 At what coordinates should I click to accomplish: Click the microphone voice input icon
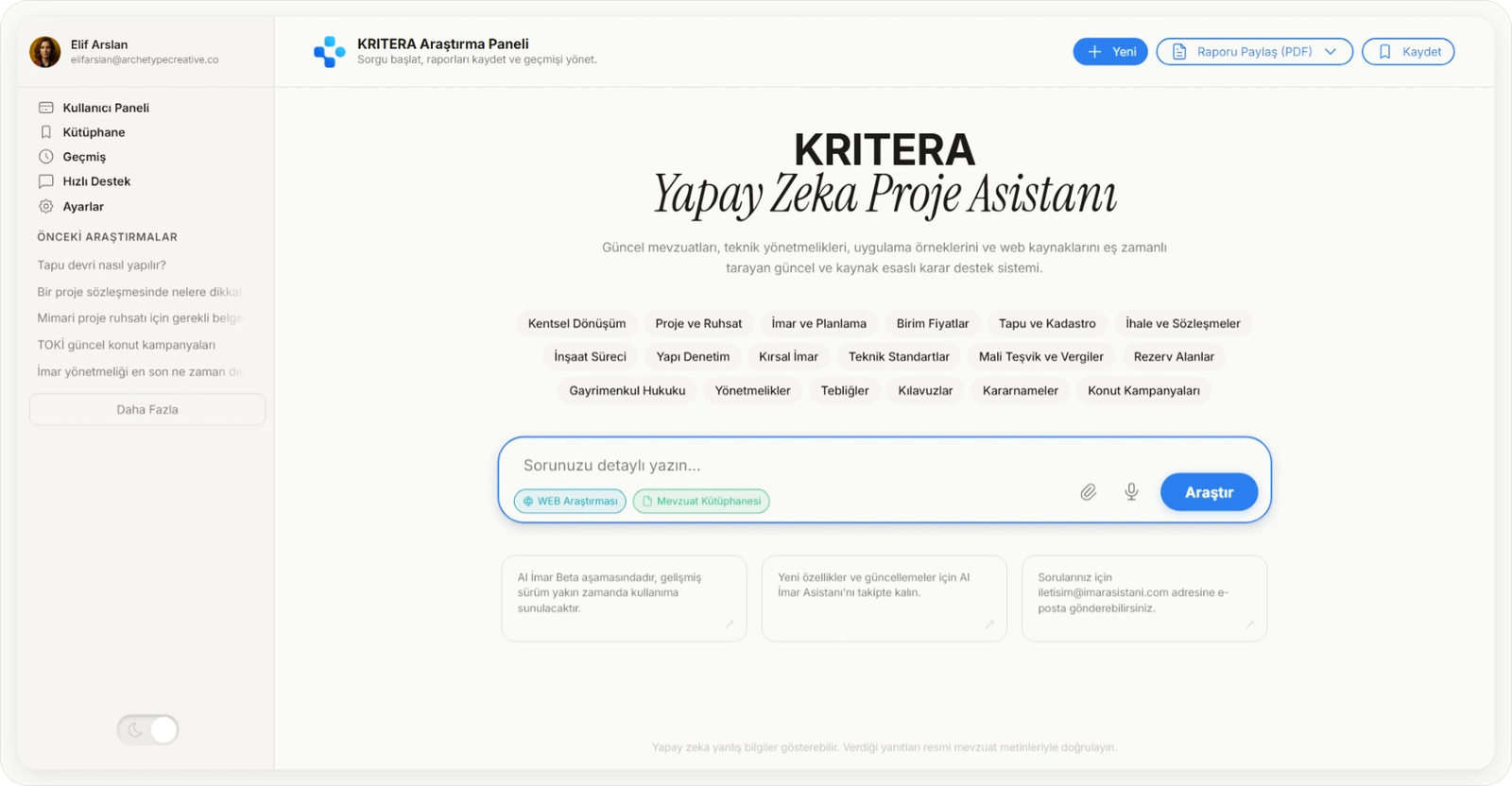pos(1131,492)
